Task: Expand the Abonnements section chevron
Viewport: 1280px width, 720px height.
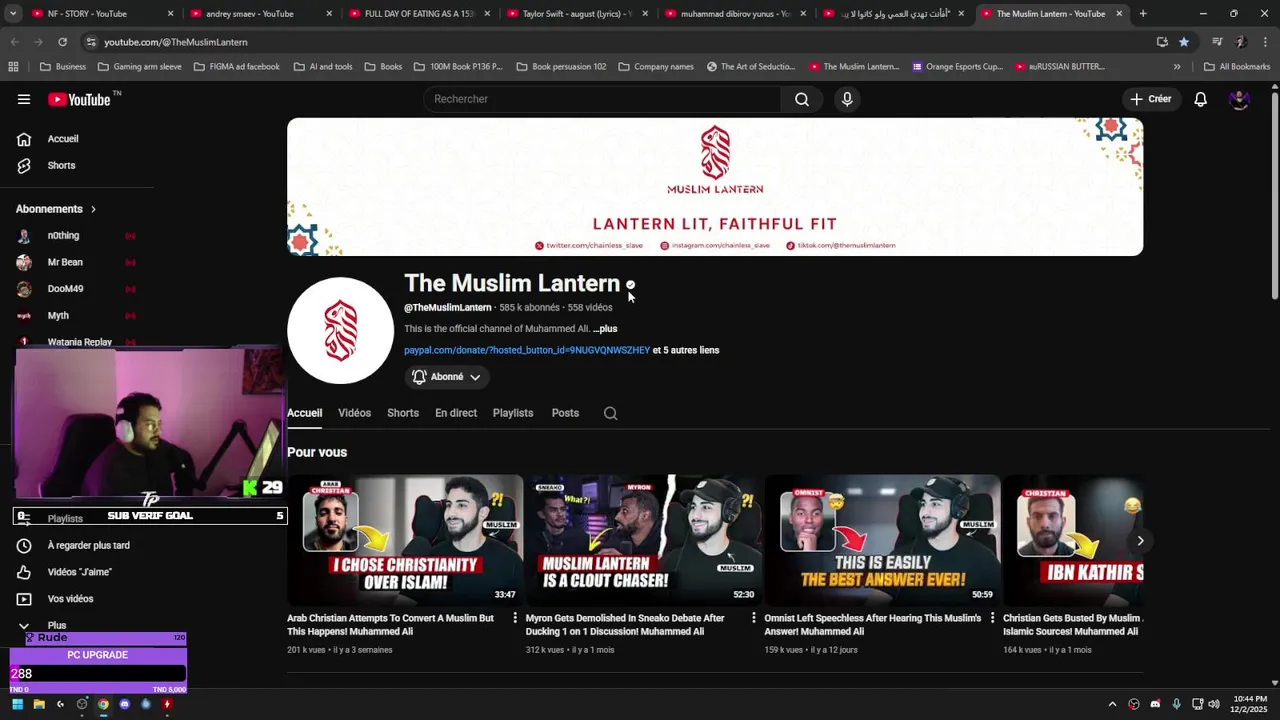Action: pyautogui.click(x=93, y=209)
